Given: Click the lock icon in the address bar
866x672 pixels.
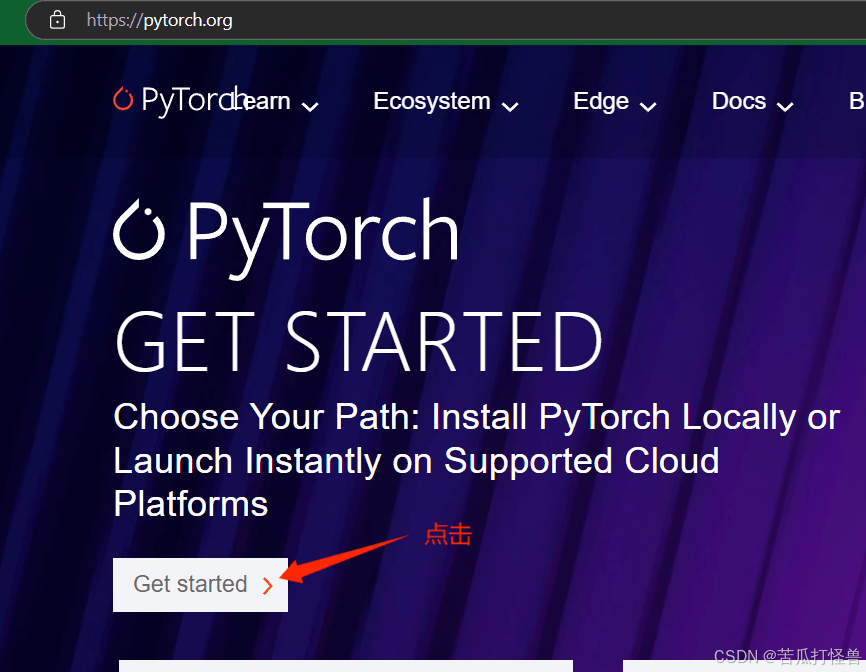Looking at the screenshot, I should (x=57, y=20).
